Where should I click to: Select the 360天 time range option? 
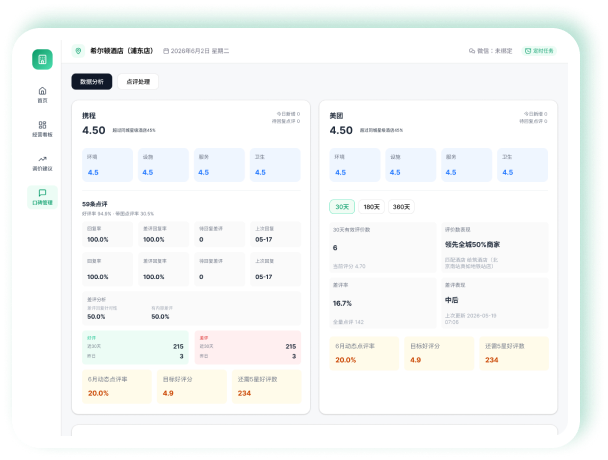pos(401,207)
